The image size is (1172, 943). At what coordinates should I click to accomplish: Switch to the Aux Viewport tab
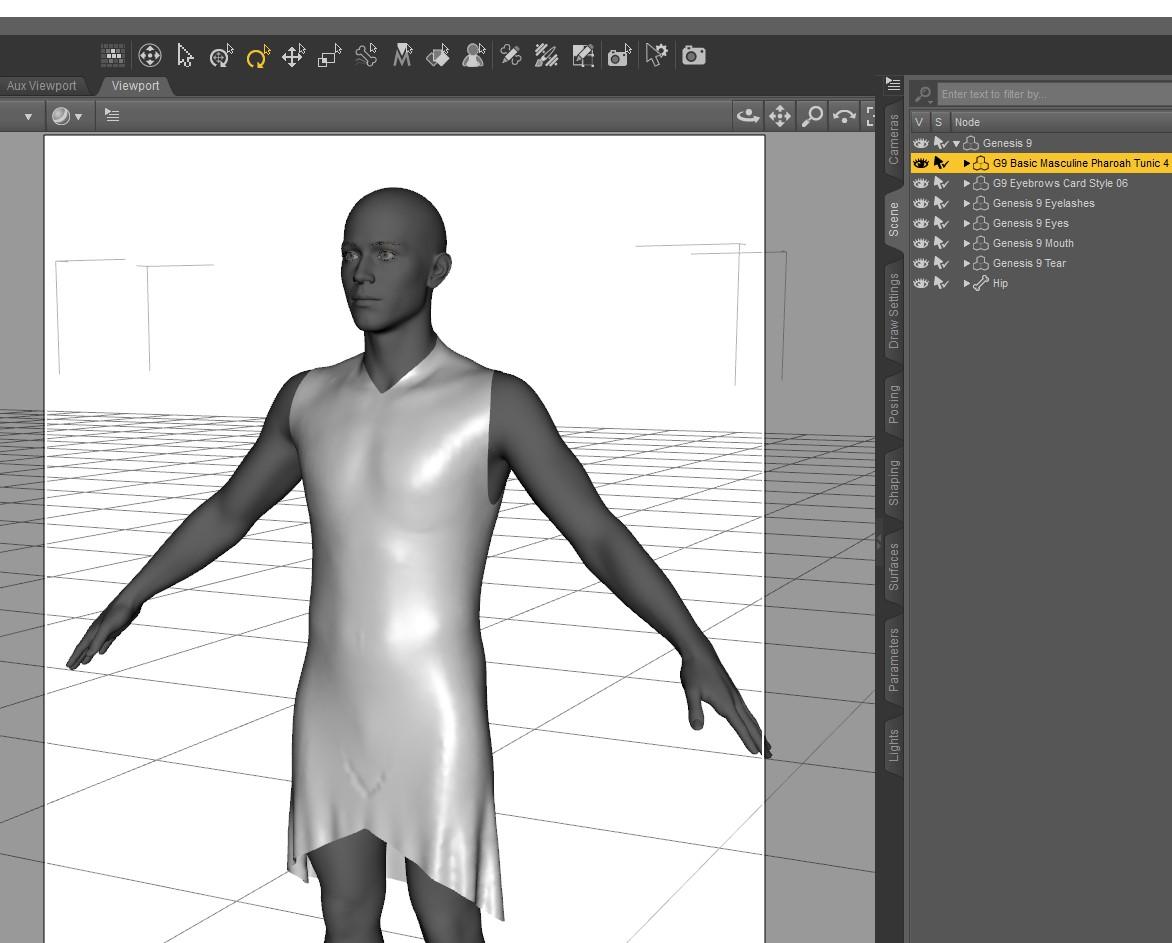tap(41, 86)
